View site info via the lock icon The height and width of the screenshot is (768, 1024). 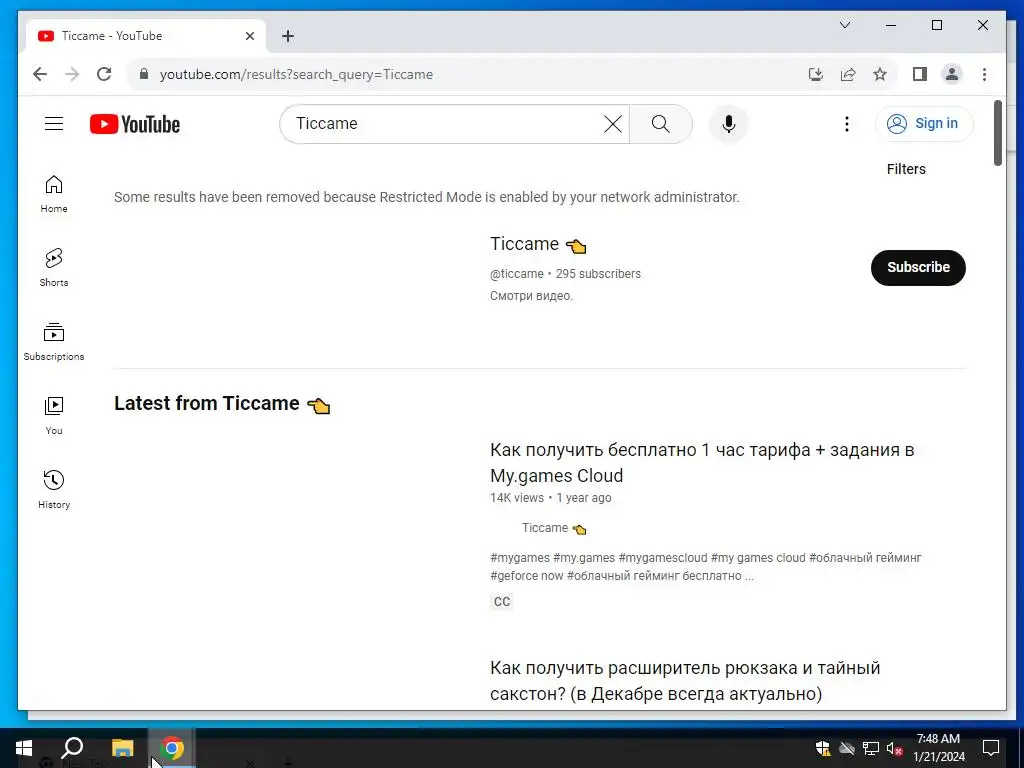144,74
